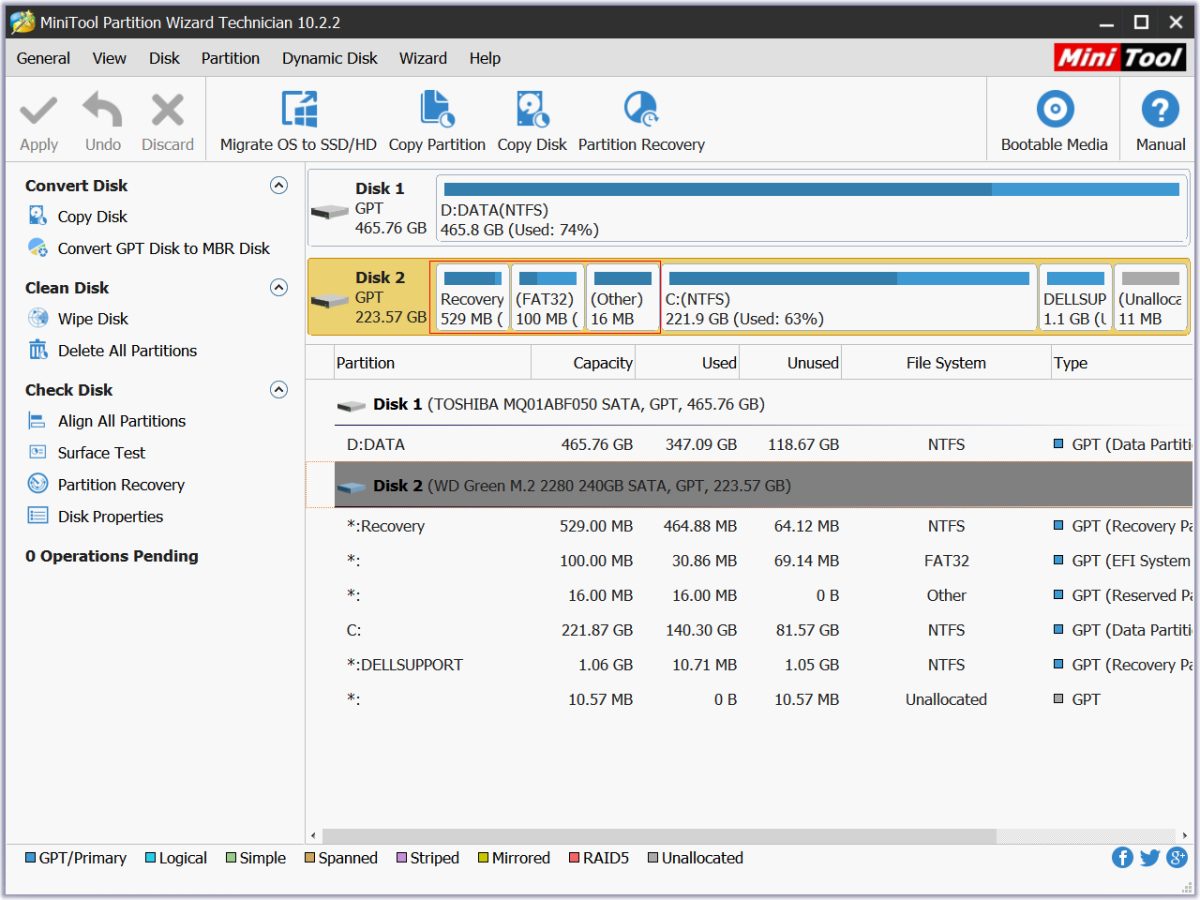The height and width of the screenshot is (900, 1200).
Task: Collapse the Clean Disk section
Action: click(x=279, y=288)
